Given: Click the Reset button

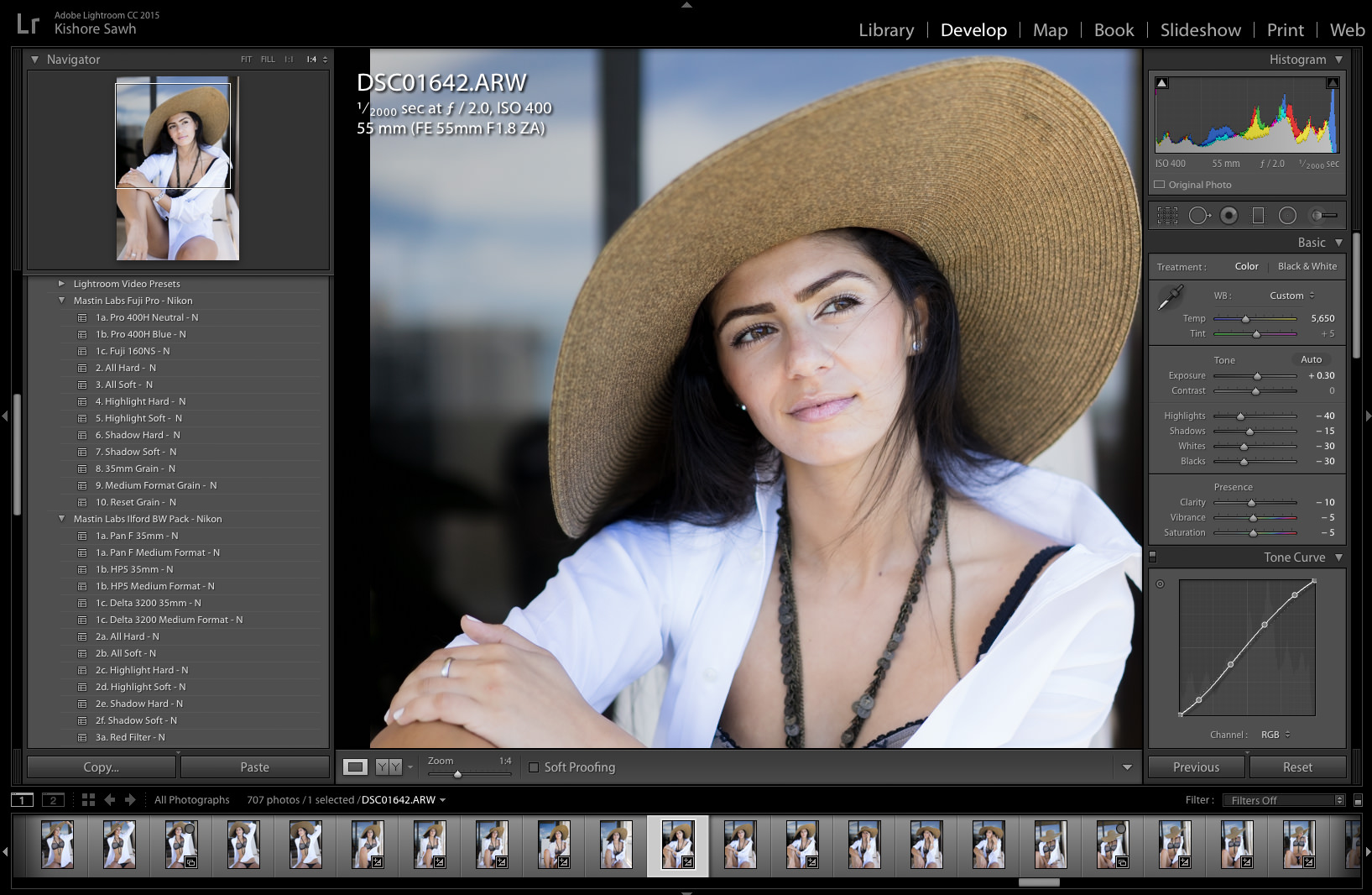Looking at the screenshot, I should (x=1297, y=767).
